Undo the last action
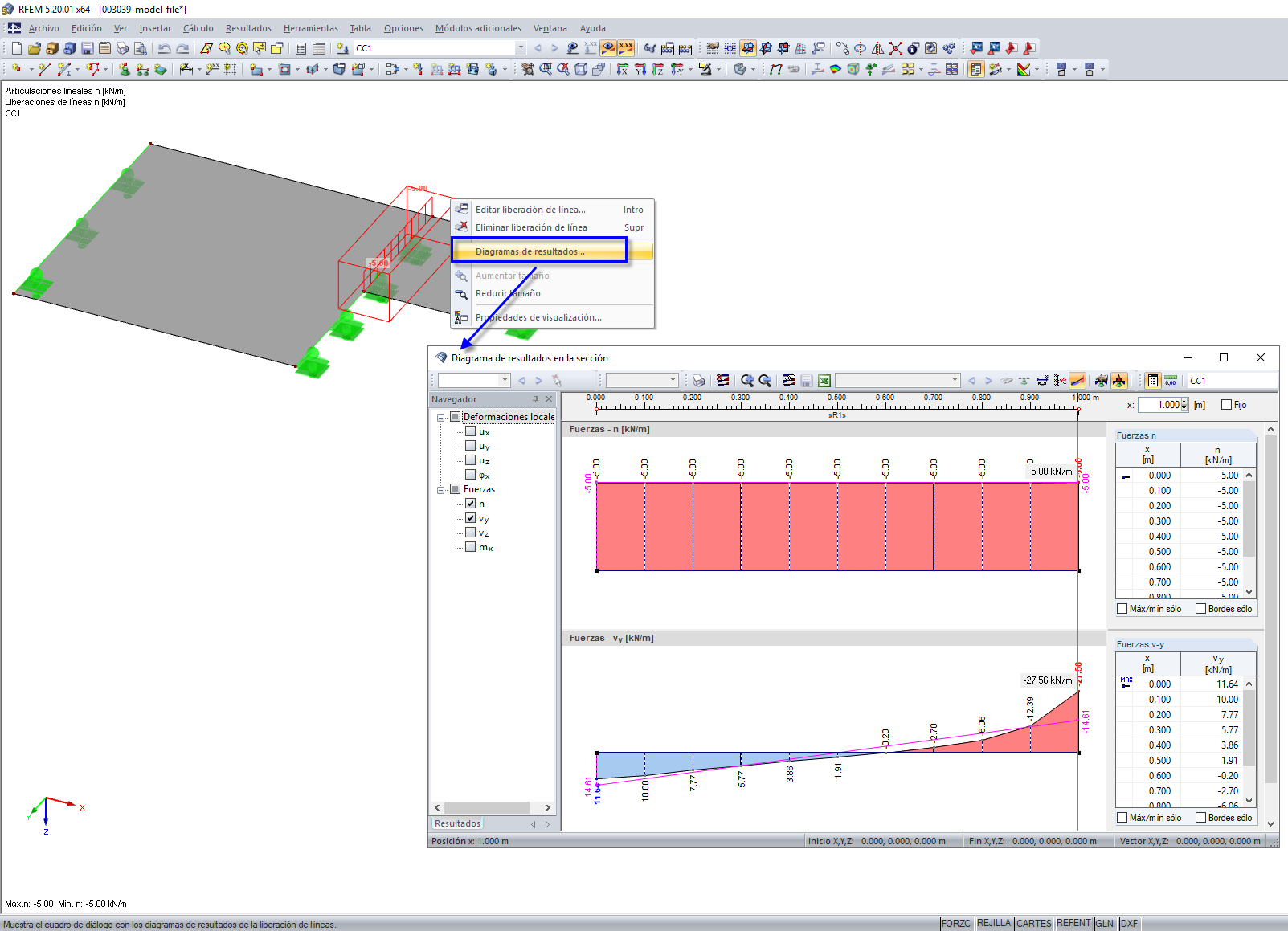Image resolution: width=1288 pixels, height=931 pixels. point(165,48)
